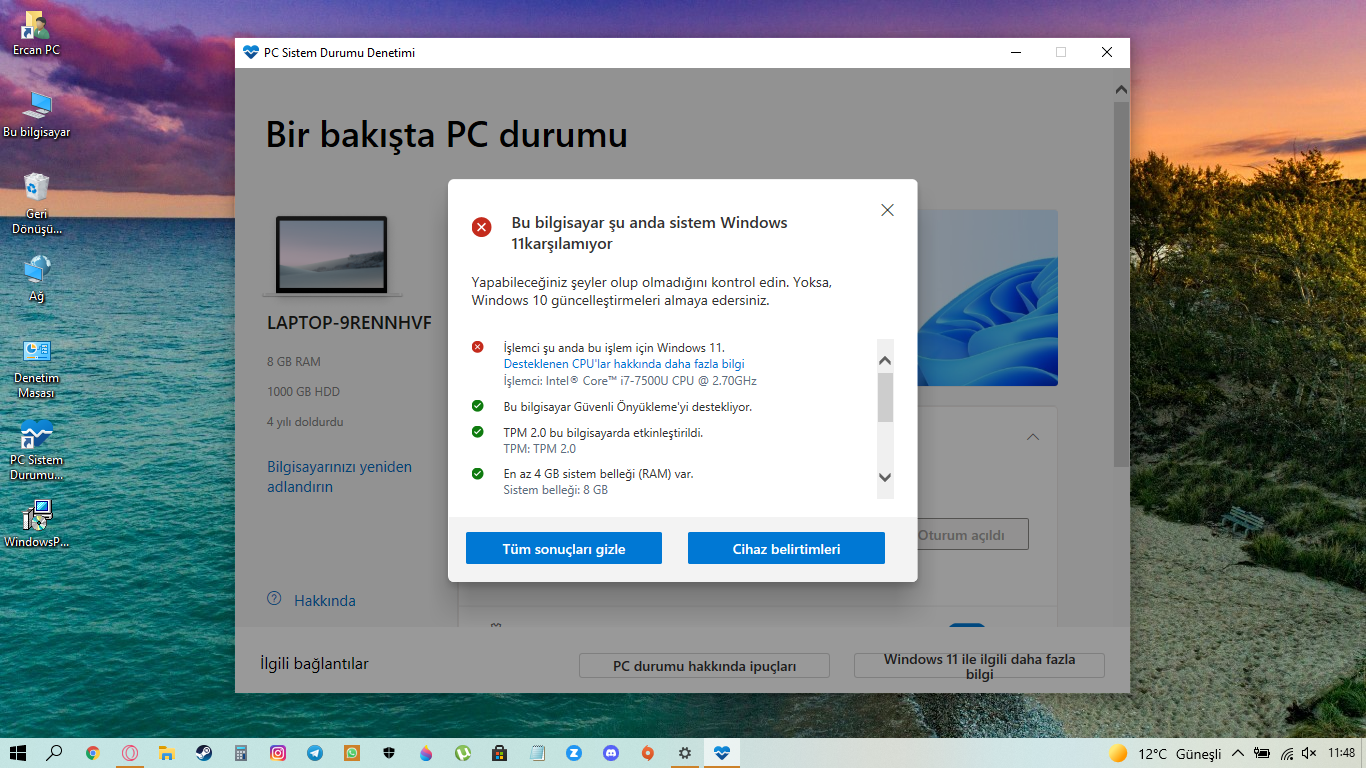Open the Opera browser taskbar icon
Image resolution: width=1366 pixels, height=768 pixels.
[x=130, y=753]
